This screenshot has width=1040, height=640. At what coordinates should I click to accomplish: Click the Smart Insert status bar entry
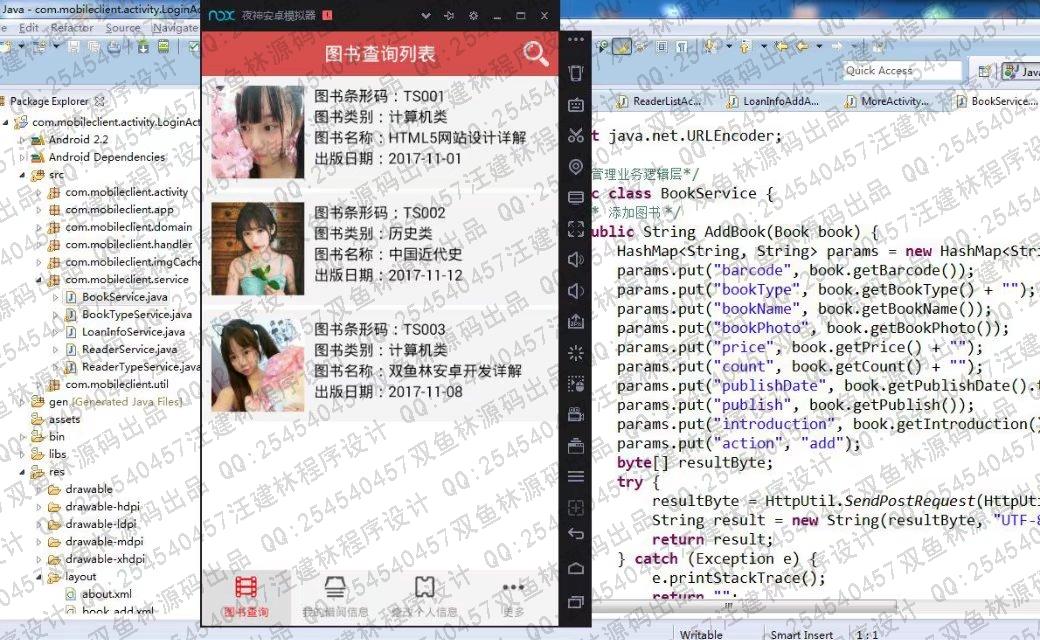801,634
